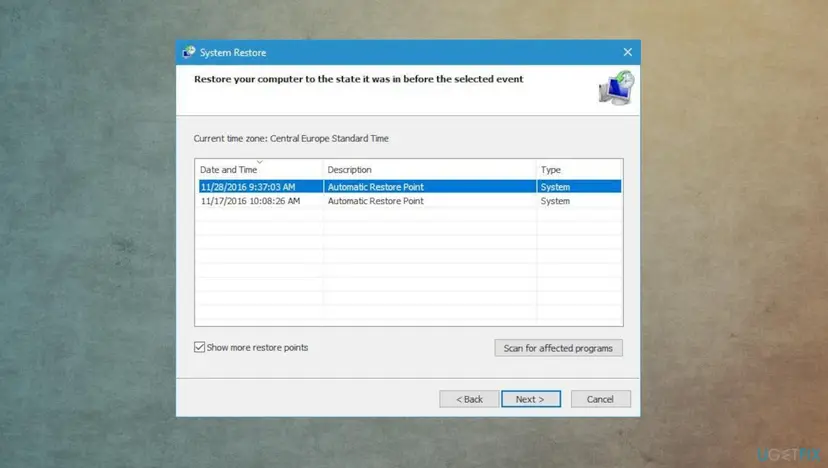
Task: Open Scan for affected programs
Action: tap(558, 348)
